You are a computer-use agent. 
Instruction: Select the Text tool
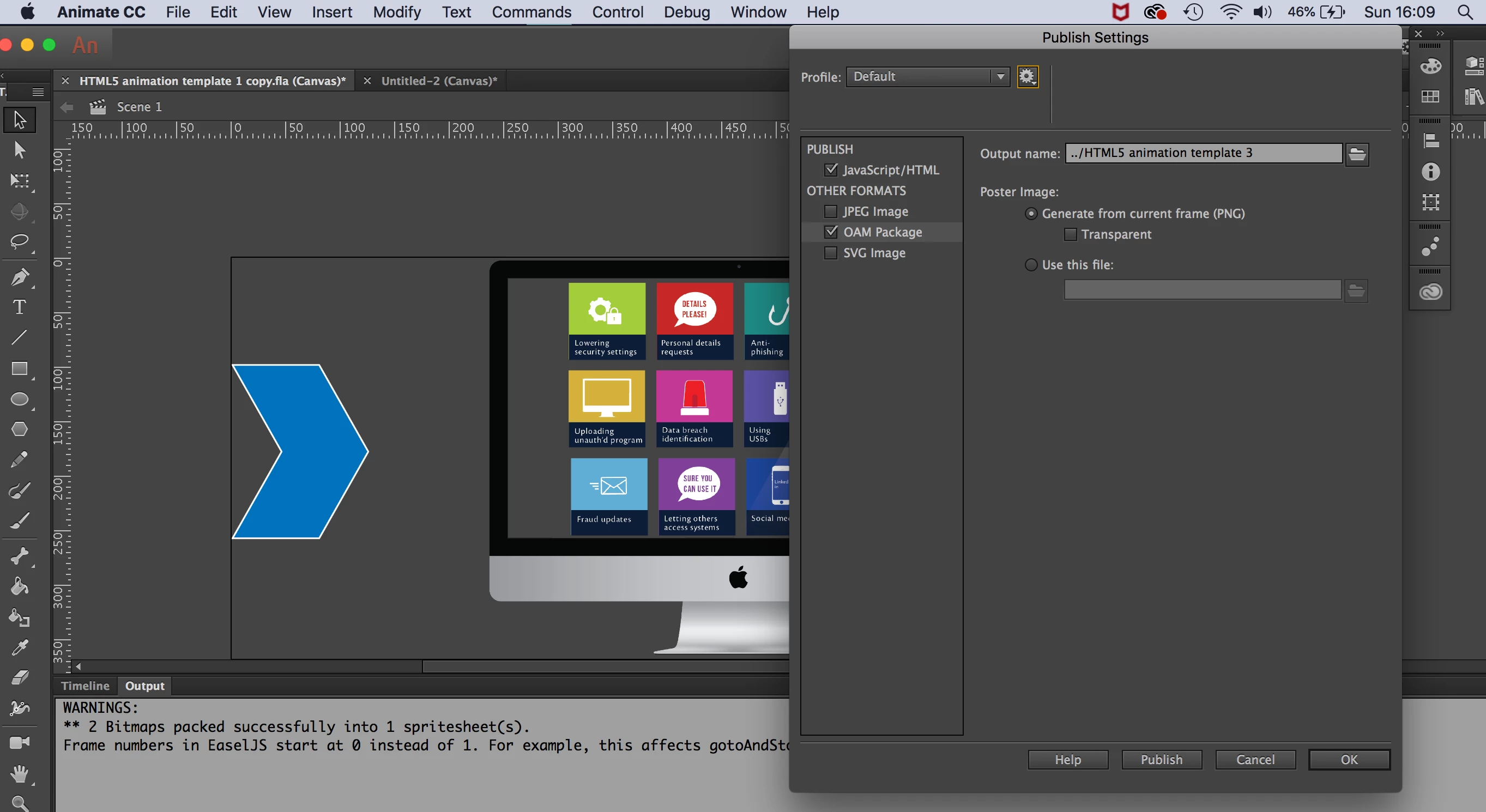coord(20,307)
